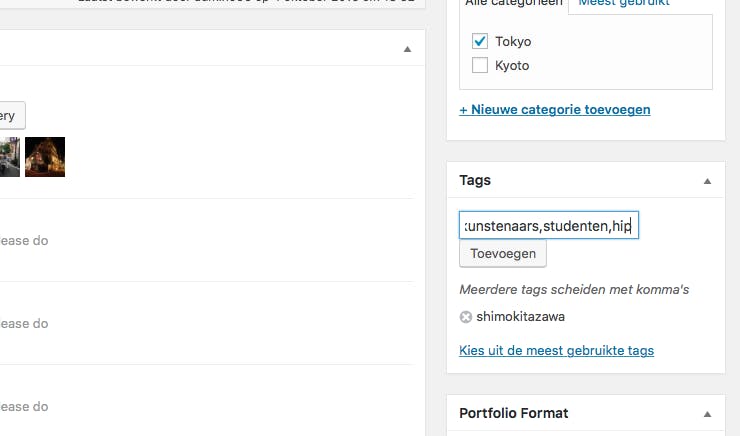Collapse the Tags panel
The image size is (740, 436).
(x=707, y=181)
